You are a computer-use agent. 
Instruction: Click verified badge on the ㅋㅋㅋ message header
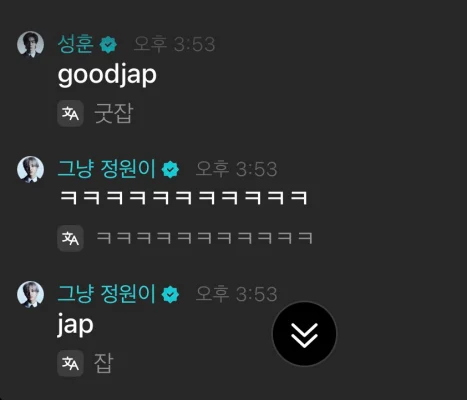coord(170,169)
